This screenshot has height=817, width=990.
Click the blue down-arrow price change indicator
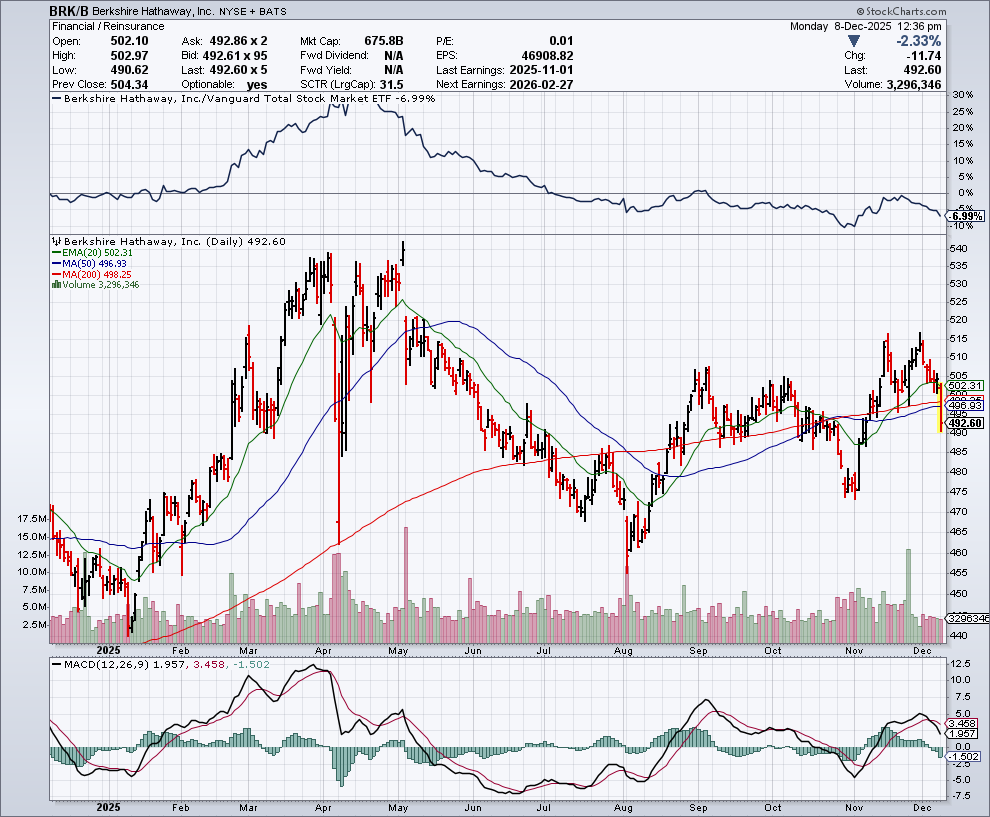(852, 40)
